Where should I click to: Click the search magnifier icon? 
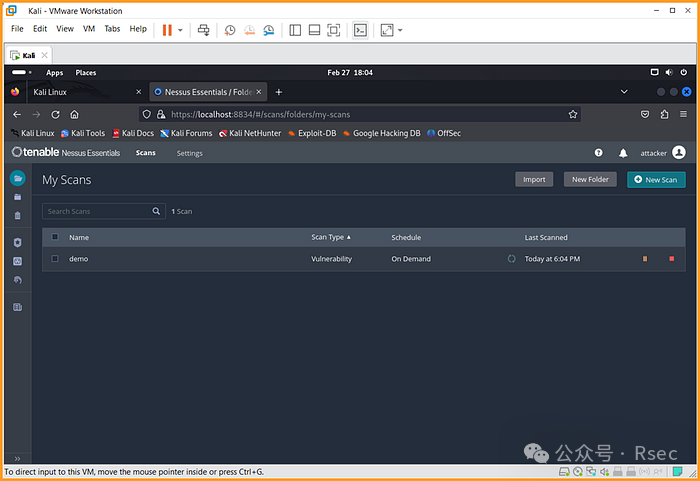click(156, 211)
